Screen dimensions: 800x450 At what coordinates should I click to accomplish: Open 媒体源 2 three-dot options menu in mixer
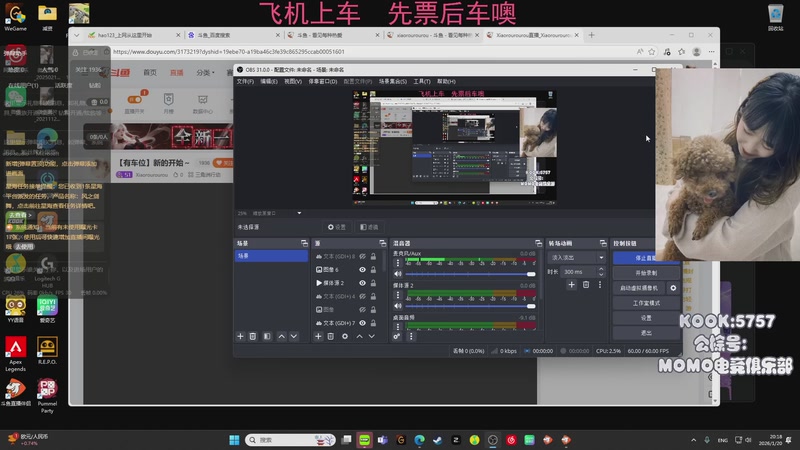[x=398, y=295]
